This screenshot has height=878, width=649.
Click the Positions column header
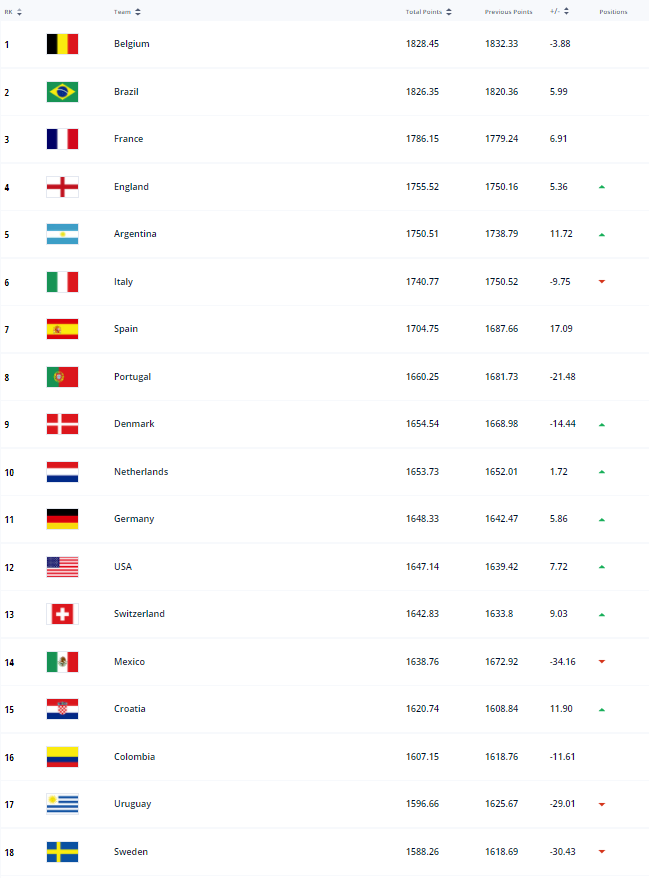[613, 12]
